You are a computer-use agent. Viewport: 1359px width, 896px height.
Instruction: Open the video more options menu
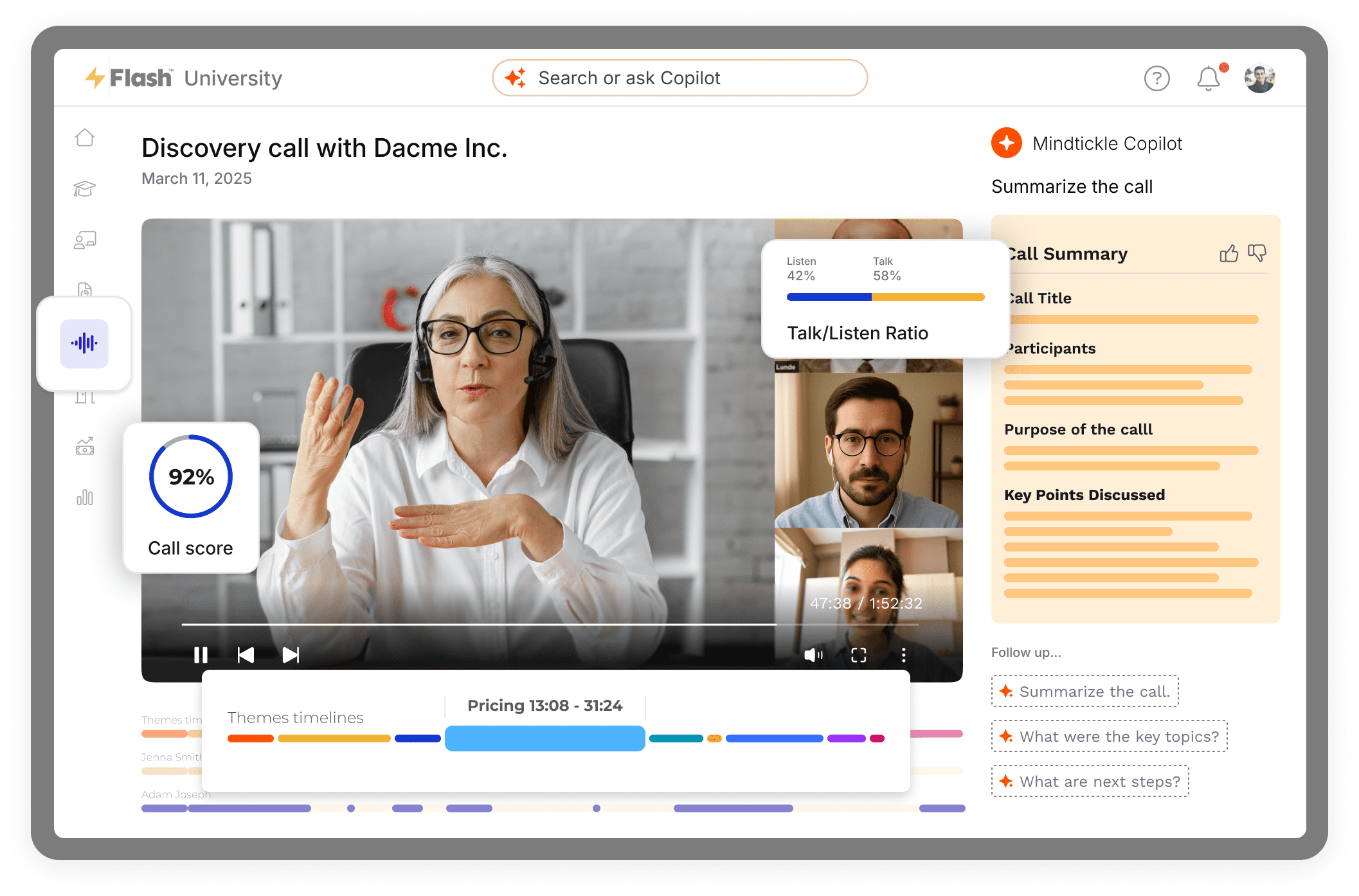pos(903,655)
